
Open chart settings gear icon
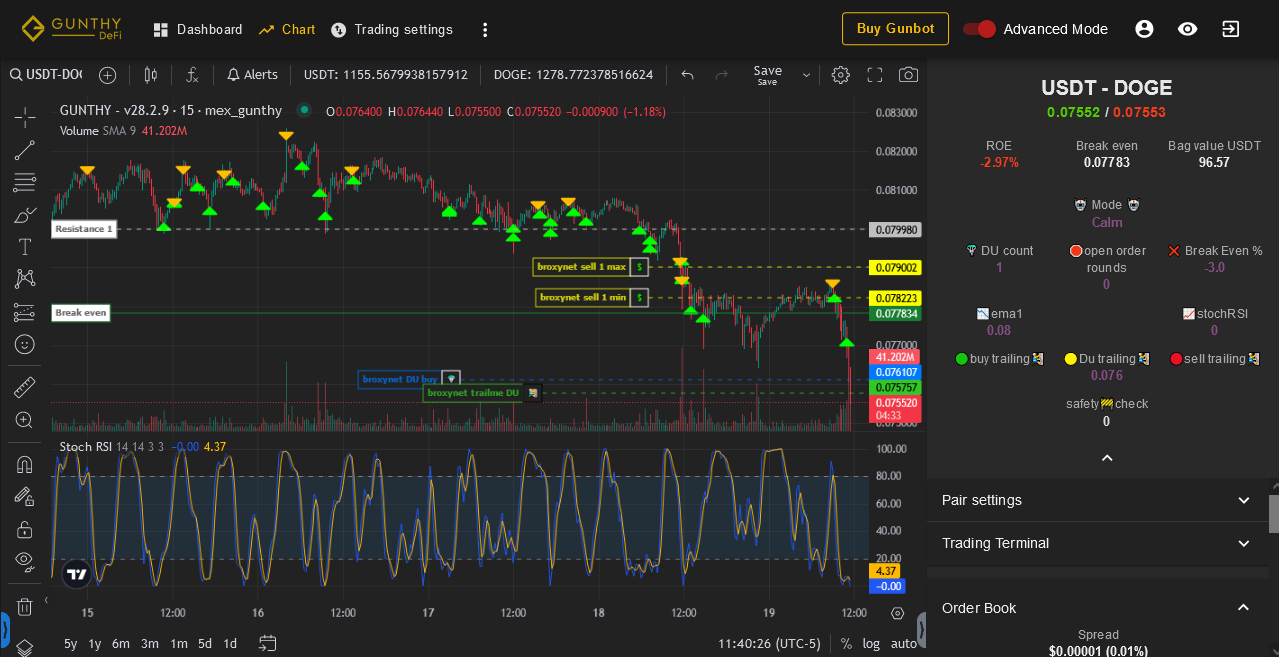pos(841,75)
